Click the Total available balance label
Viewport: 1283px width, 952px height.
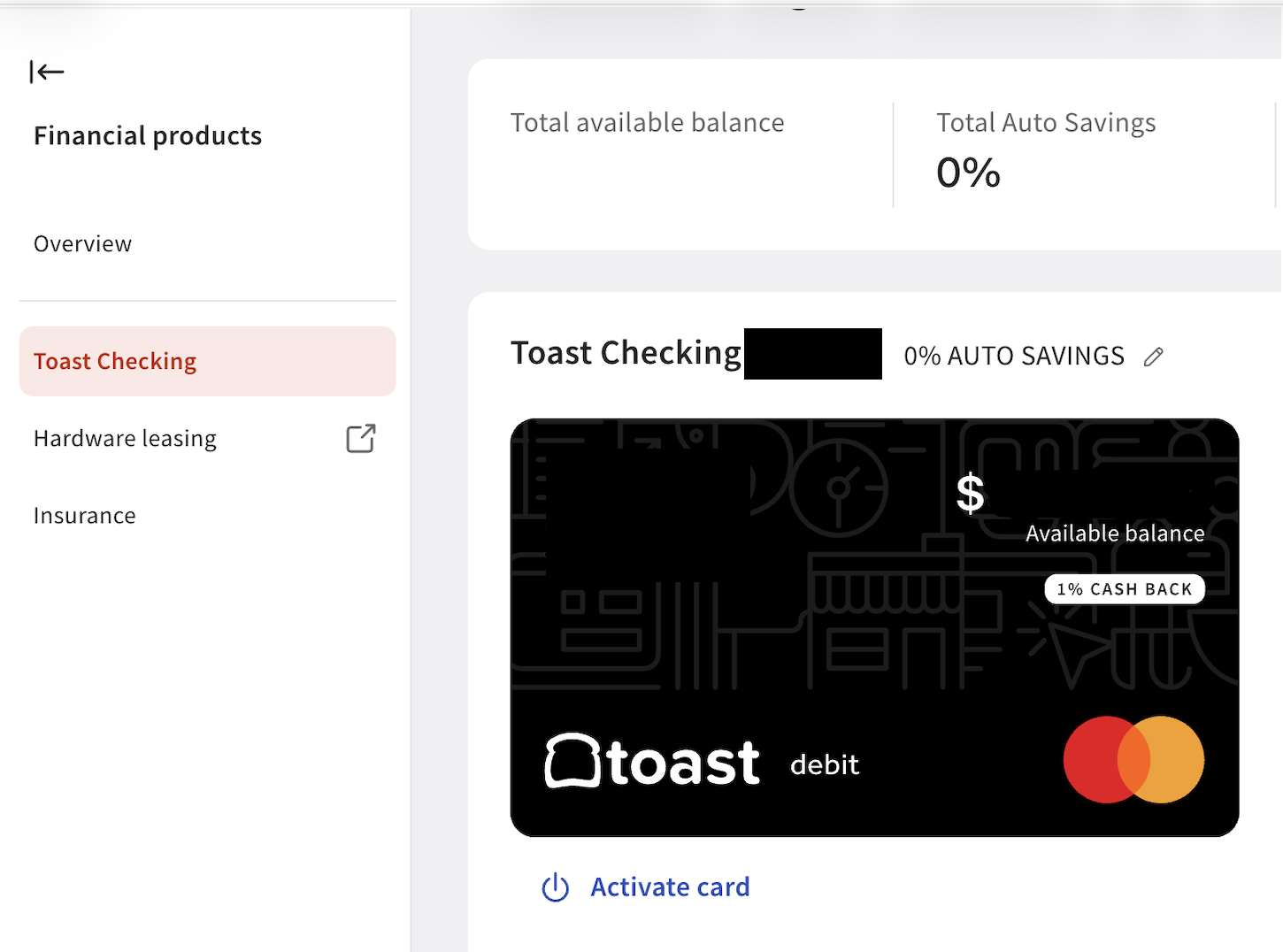[x=647, y=123]
